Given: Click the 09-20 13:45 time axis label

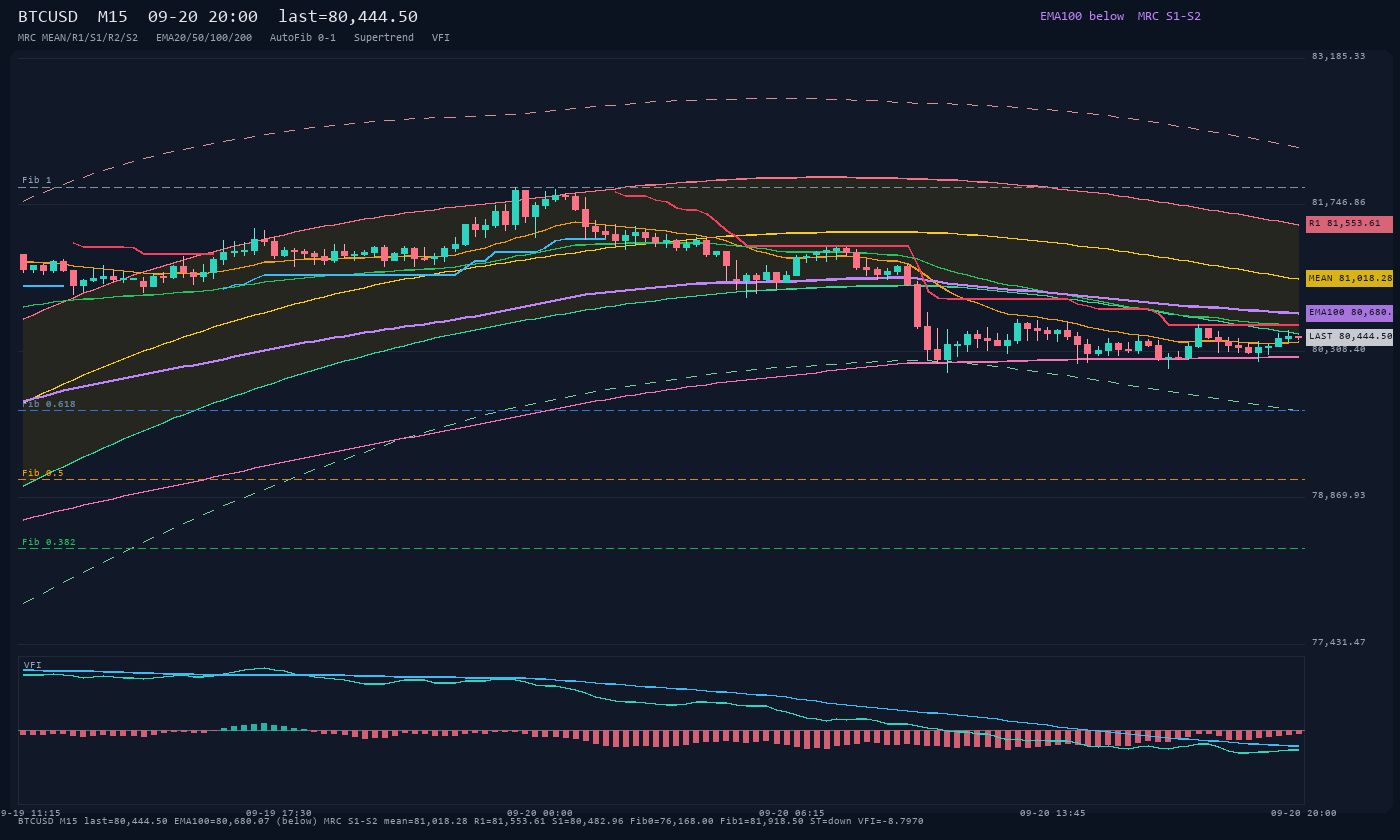Looking at the screenshot, I should point(1053,813).
